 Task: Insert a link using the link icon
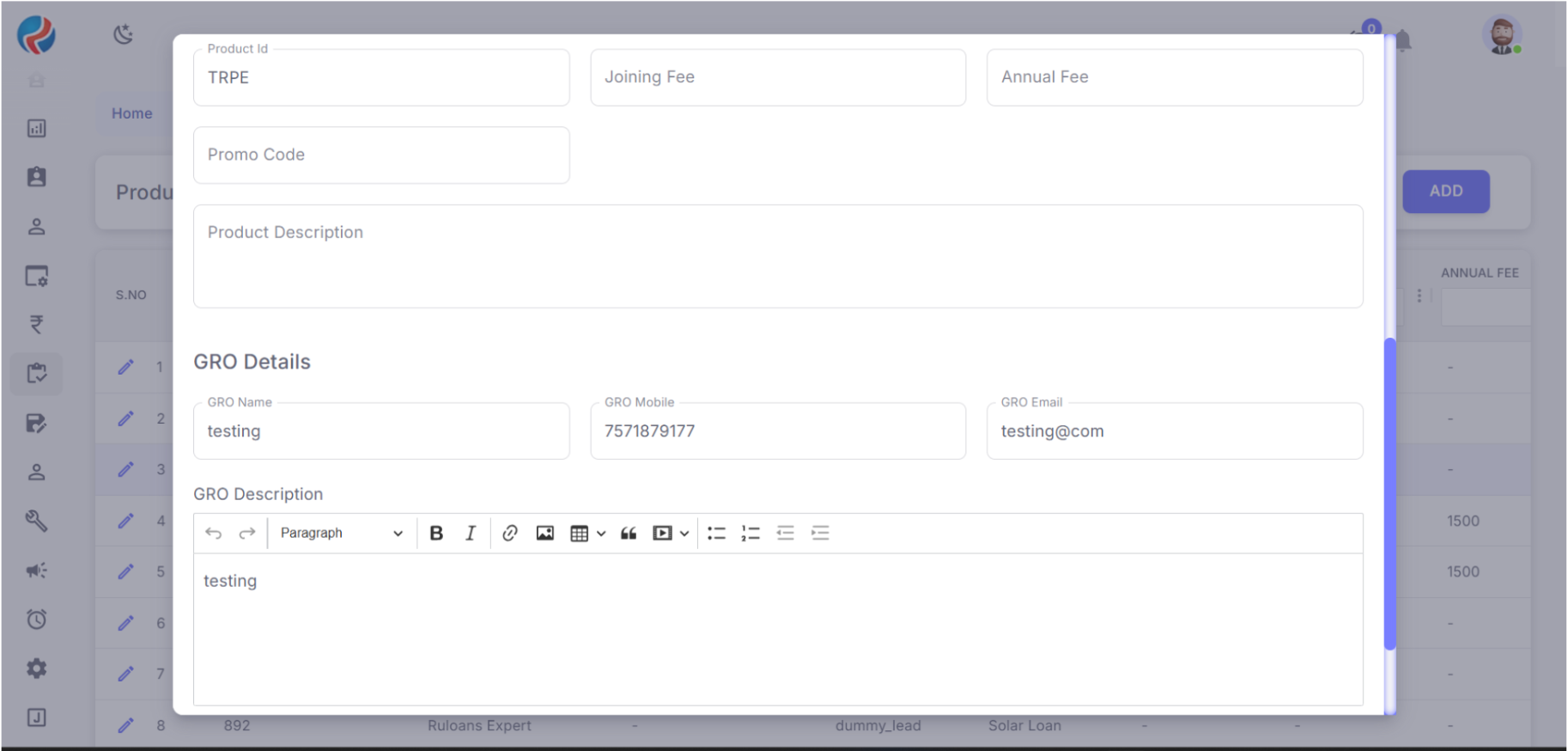[510, 534]
